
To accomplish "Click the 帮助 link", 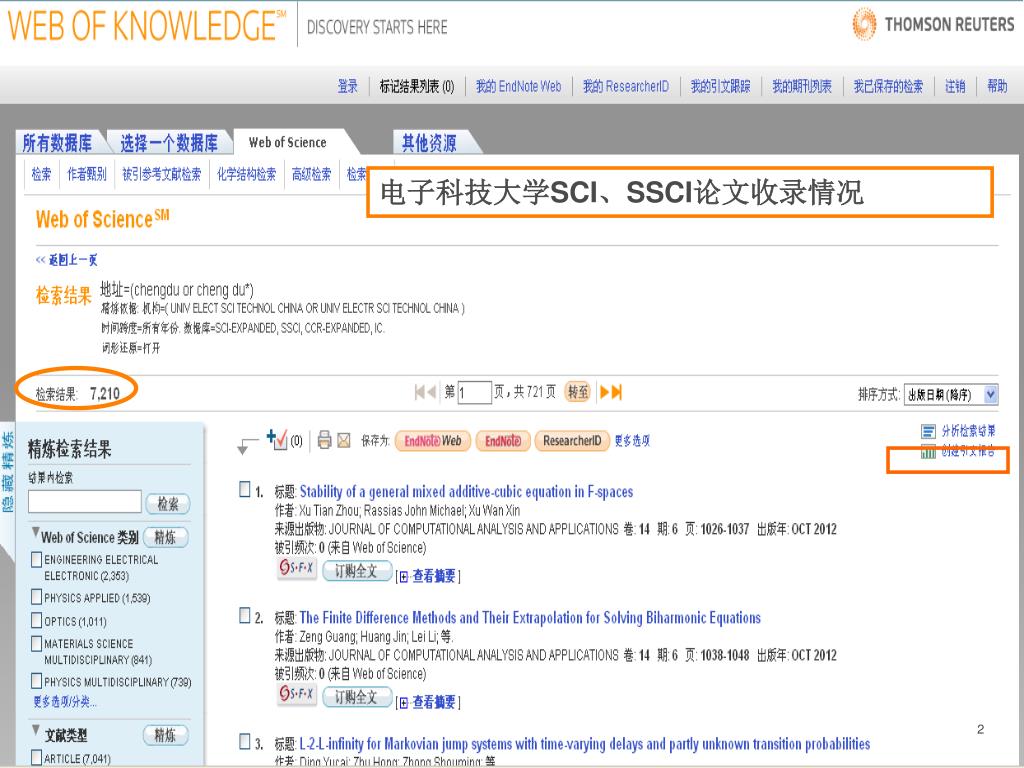I will [997, 86].
